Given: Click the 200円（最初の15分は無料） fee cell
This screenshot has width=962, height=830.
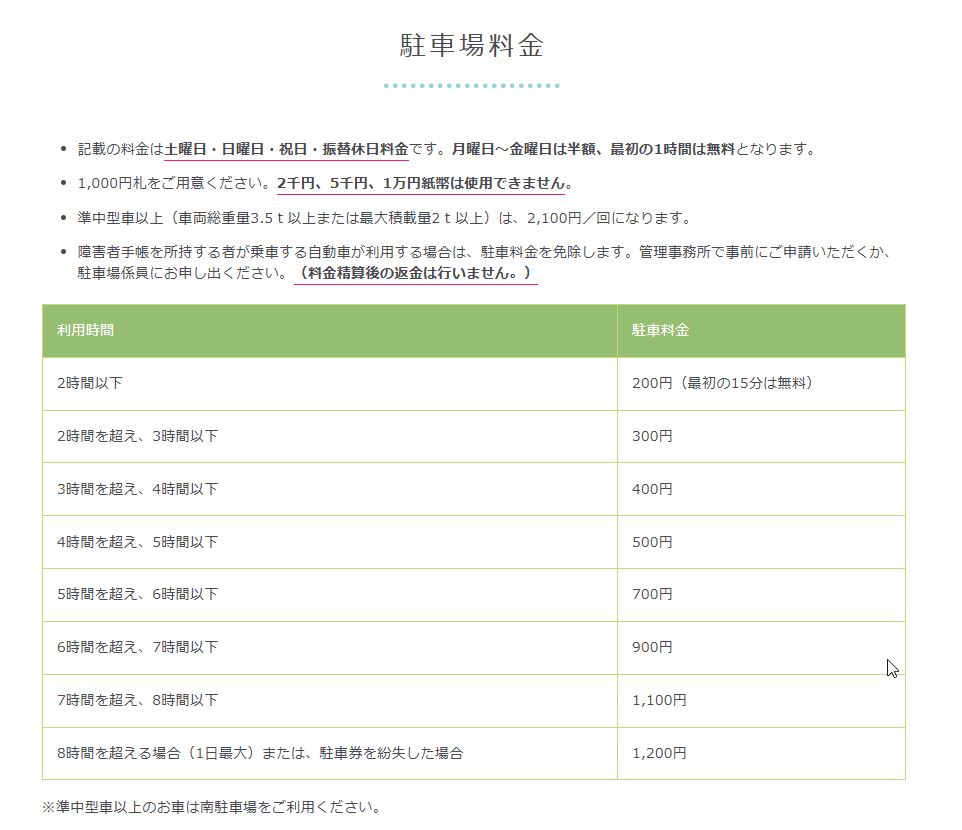Looking at the screenshot, I should [722, 383].
